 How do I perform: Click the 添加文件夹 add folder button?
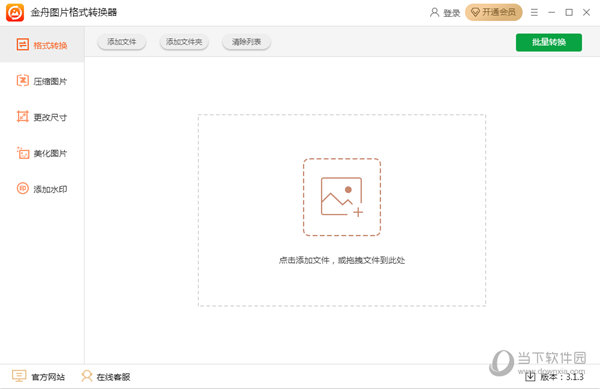pos(184,42)
